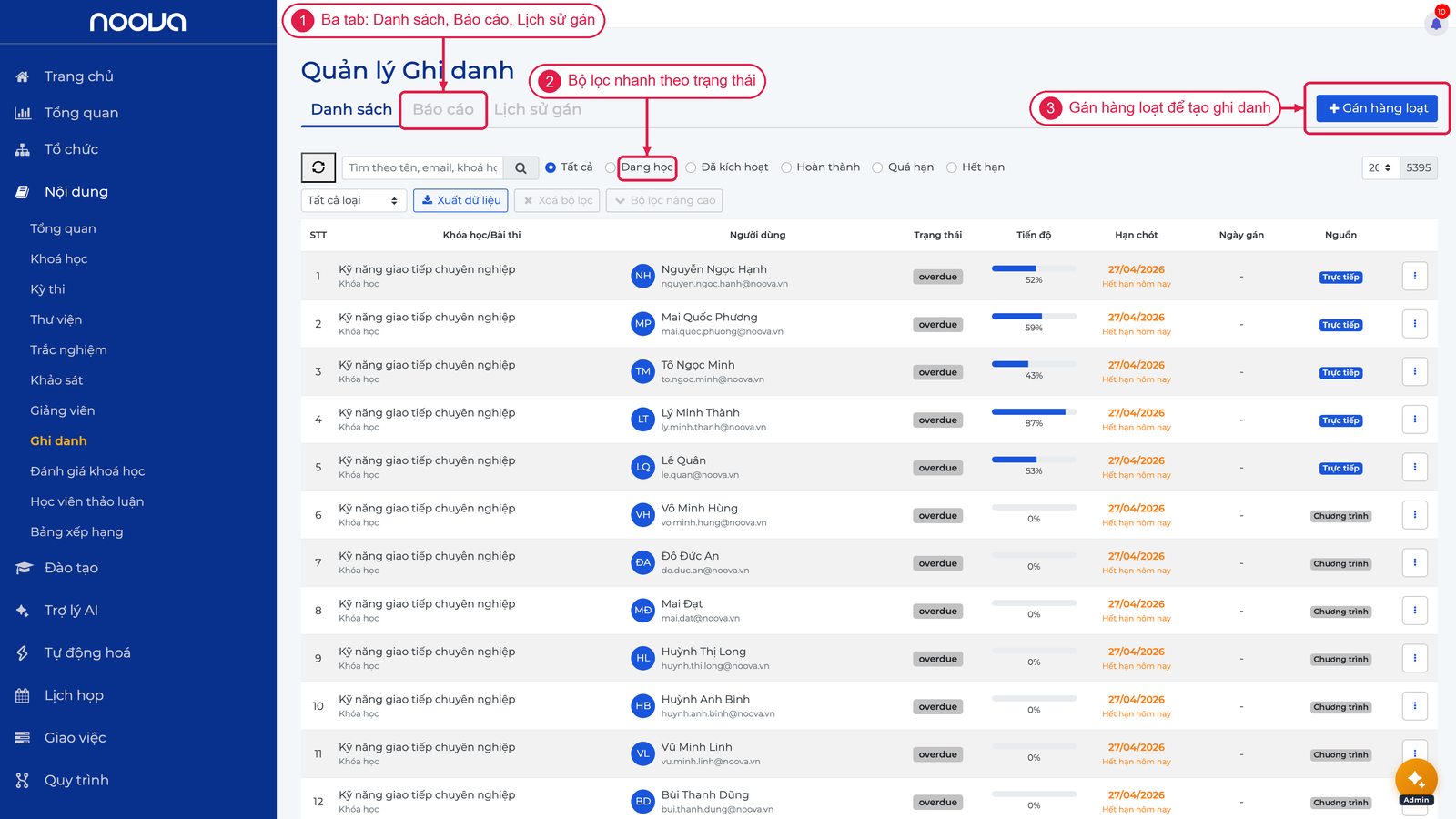Open the Tất cả loại dropdown
This screenshot has height=819, width=1456.
point(354,200)
